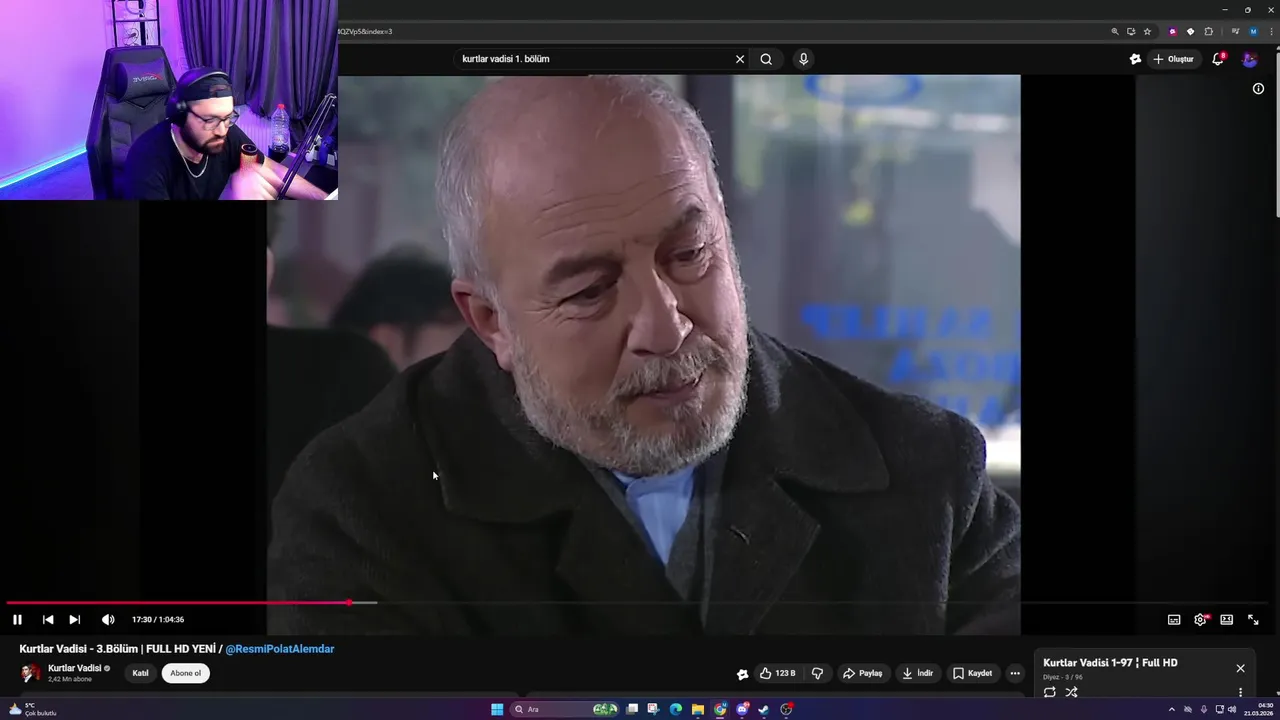This screenshot has height=720, width=1280.
Task: Open more actions three-dot menu
Action: click(x=1015, y=673)
